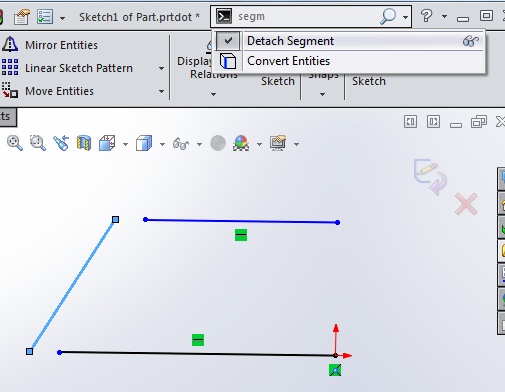Click the right endpoint of upper line
Image resolution: width=505 pixels, height=392 pixels.
(337, 222)
